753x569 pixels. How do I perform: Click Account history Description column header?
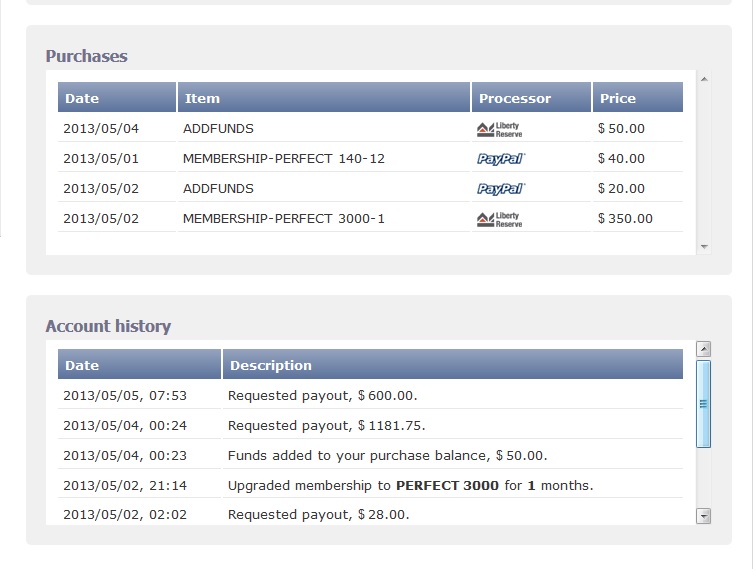(x=452, y=365)
